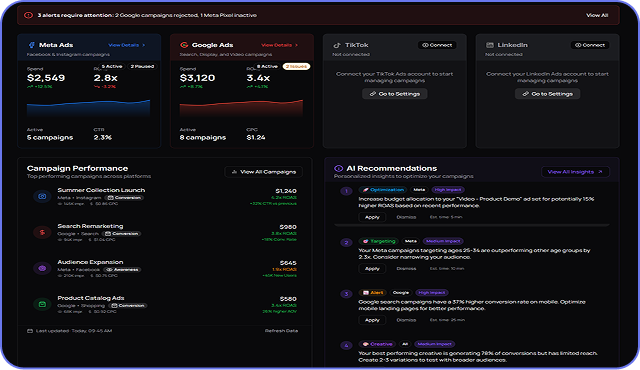Connect the LinkedIn account
The height and width of the screenshot is (370, 640).
point(590,45)
